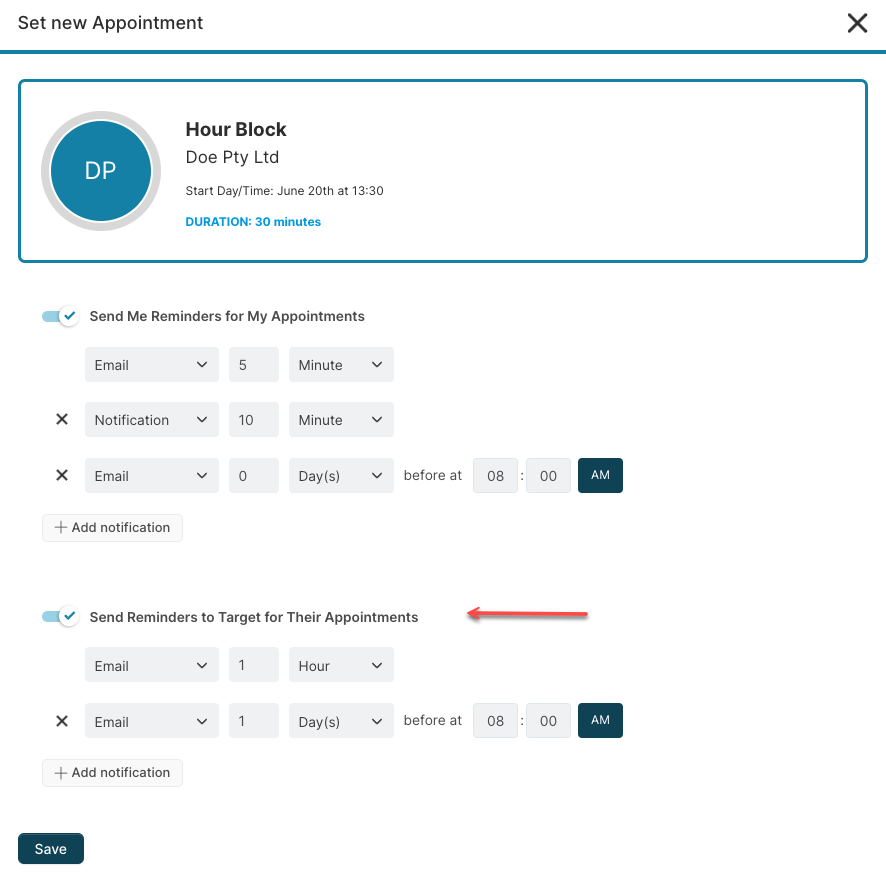Open the Notification type dropdown
The width and height of the screenshot is (886, 879).
pos(151,419)
